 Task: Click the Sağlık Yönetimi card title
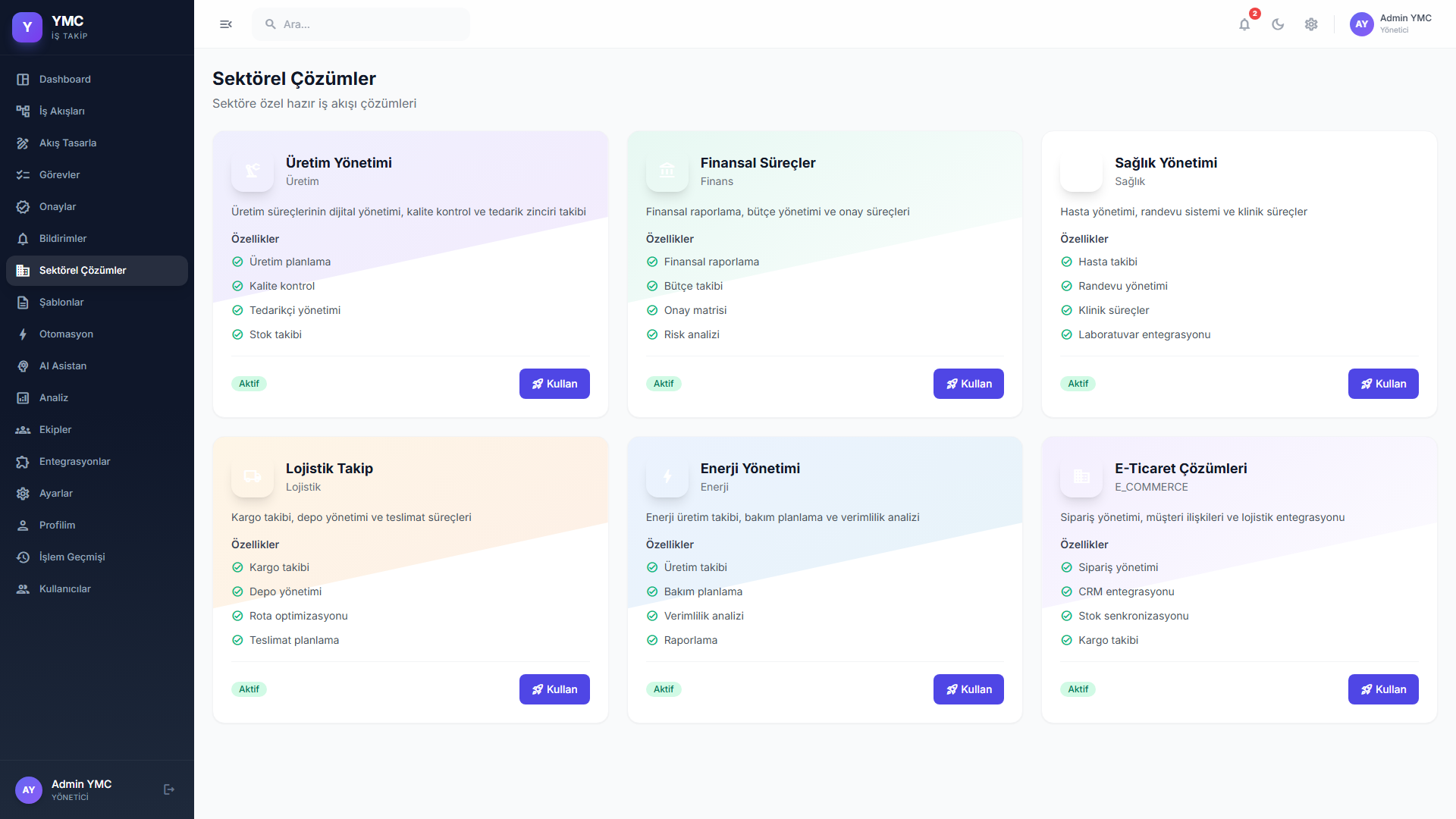(x=1166, y=163)
